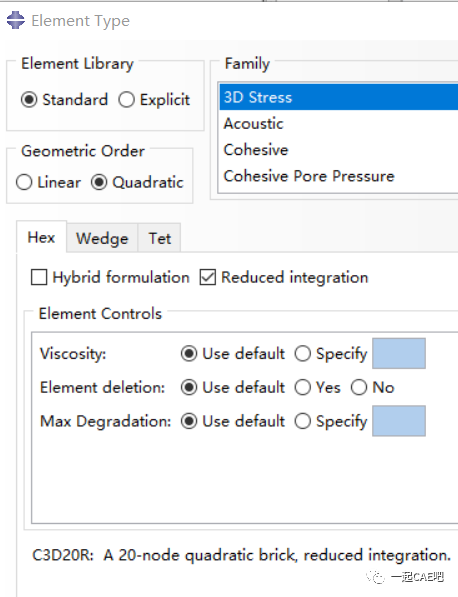Switch to the Hex tab
The height and width of the screenshot is (597, 458).
click(x=41, y=238)
